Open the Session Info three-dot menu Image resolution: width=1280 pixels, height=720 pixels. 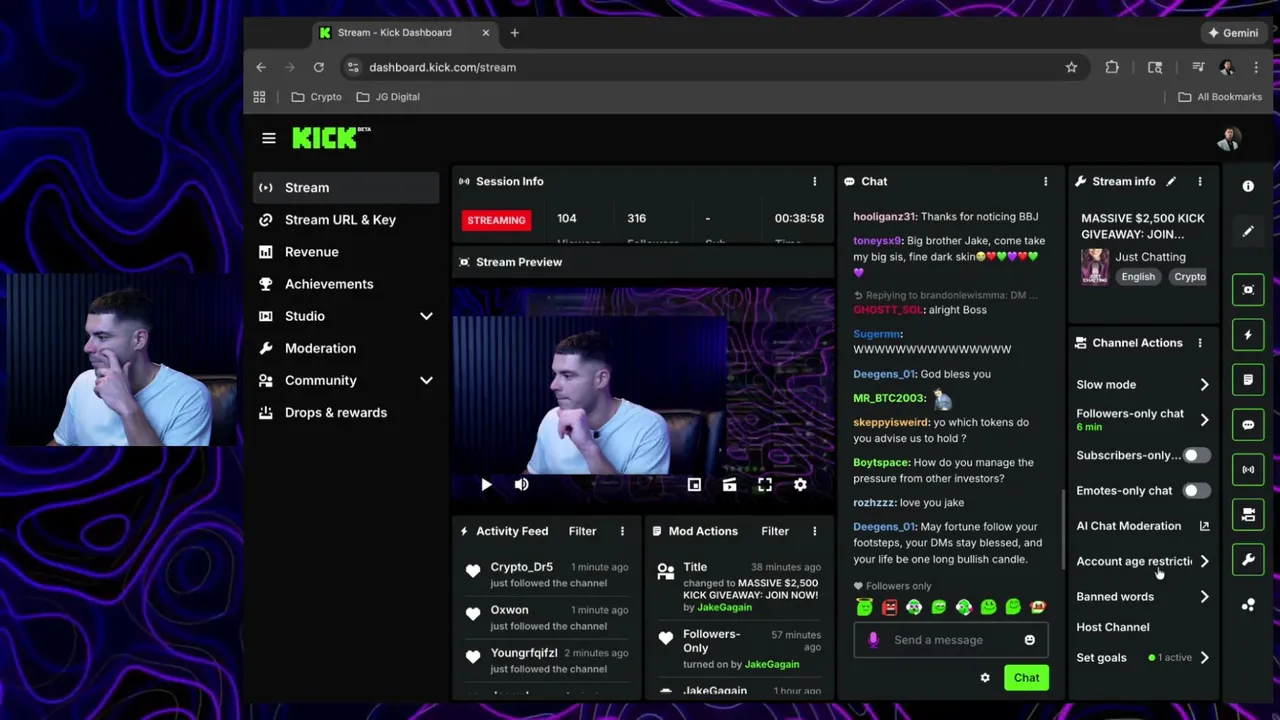pyautogui.click(x=814, y=181)
